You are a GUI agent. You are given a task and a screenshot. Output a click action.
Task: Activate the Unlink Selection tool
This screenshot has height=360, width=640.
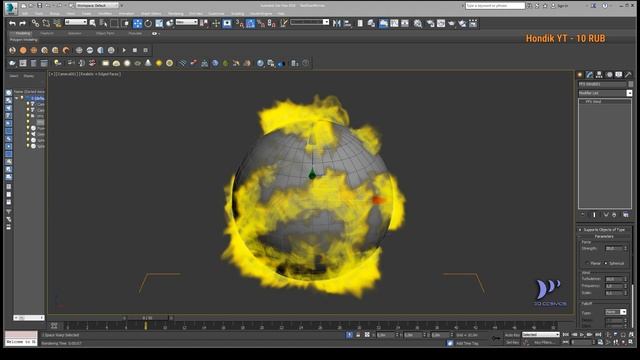tap(46, 23)
